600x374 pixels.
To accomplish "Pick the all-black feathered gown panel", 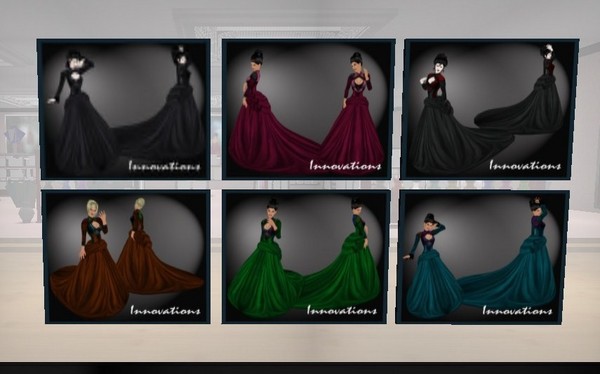I will coord(124,109).
